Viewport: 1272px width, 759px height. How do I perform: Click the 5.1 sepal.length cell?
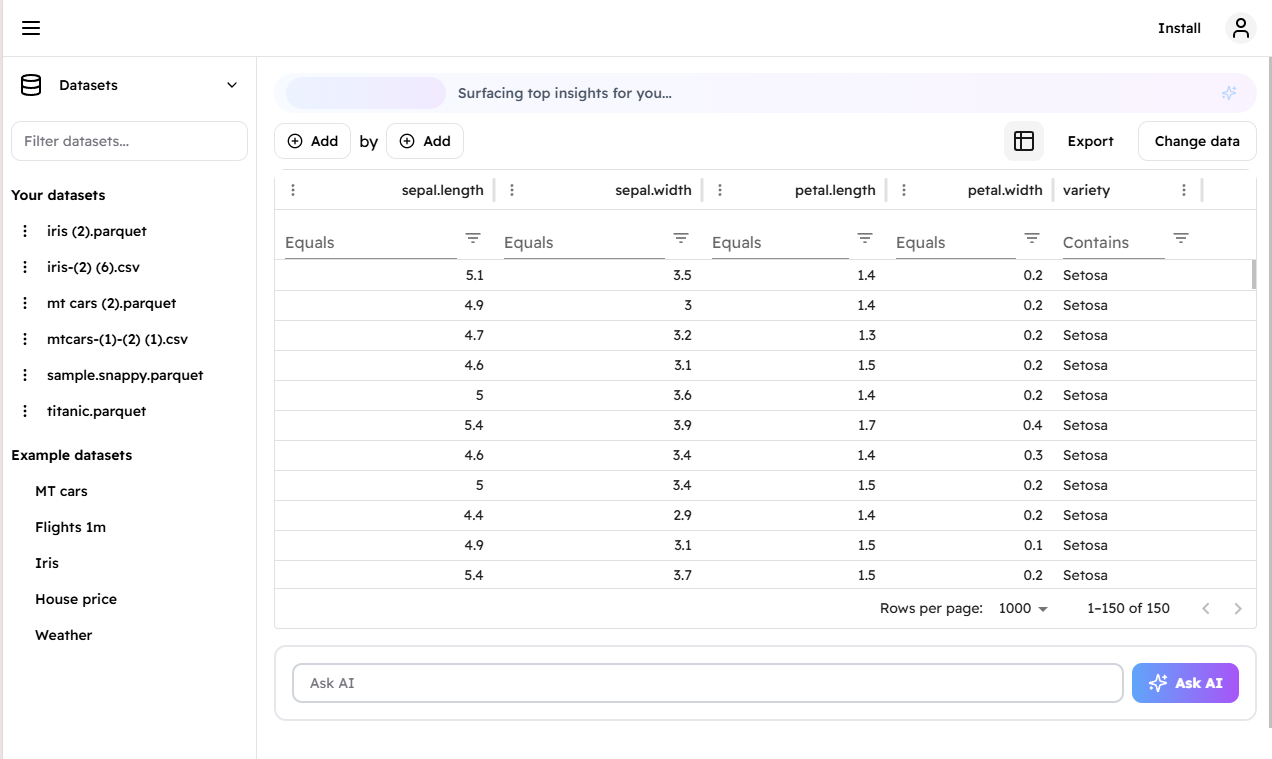click(385, 275)
